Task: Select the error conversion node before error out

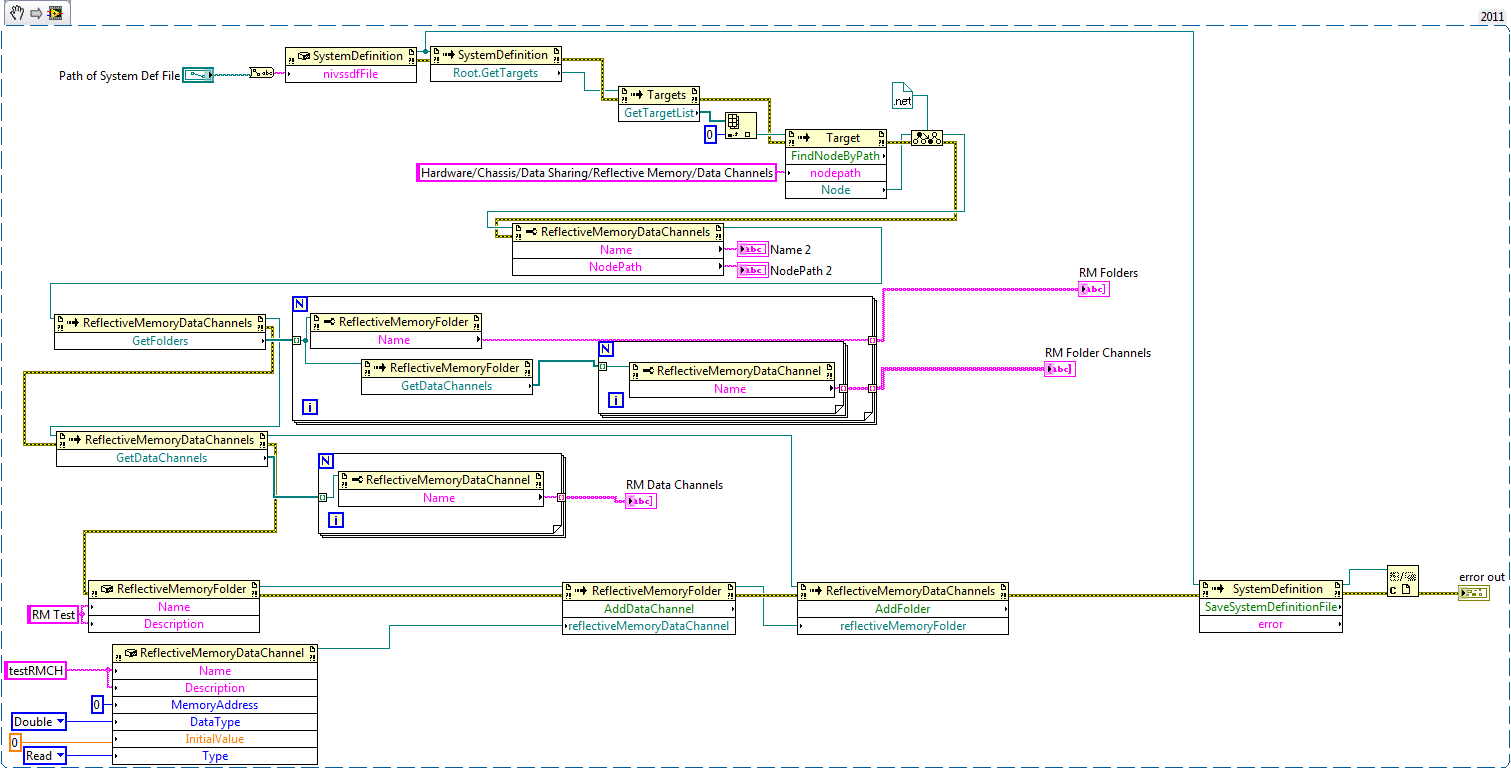Action: click(x=1402, y=582)
